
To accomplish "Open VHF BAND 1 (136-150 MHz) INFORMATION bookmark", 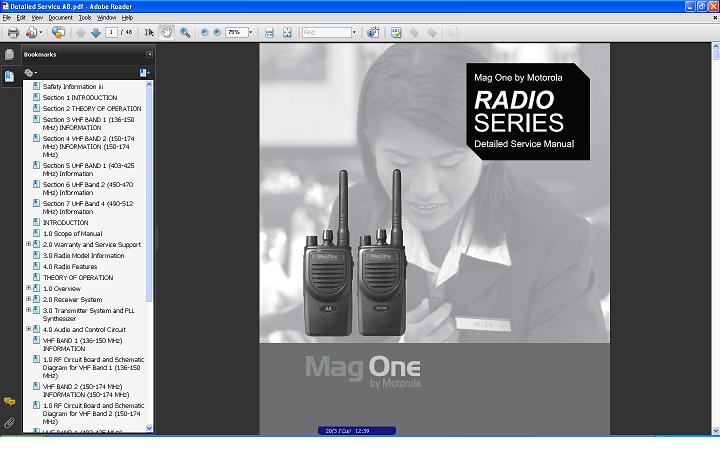I will (83, 344).
